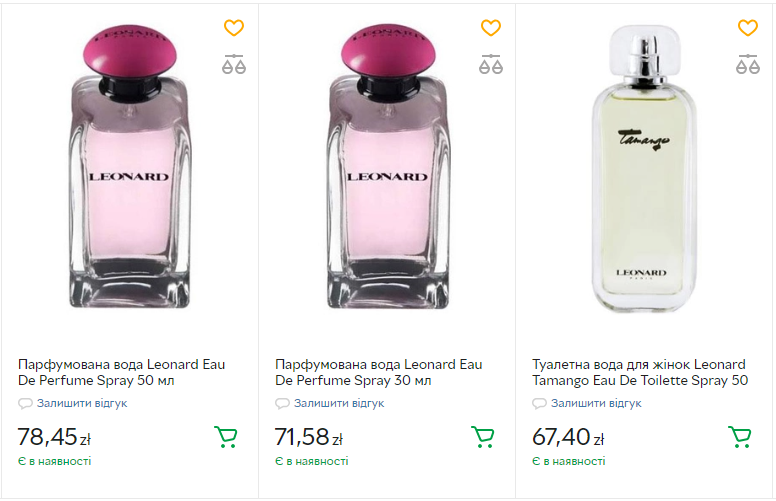Add Leonard 30 ml perfume to comparison
776x501 pixels.
491,65
